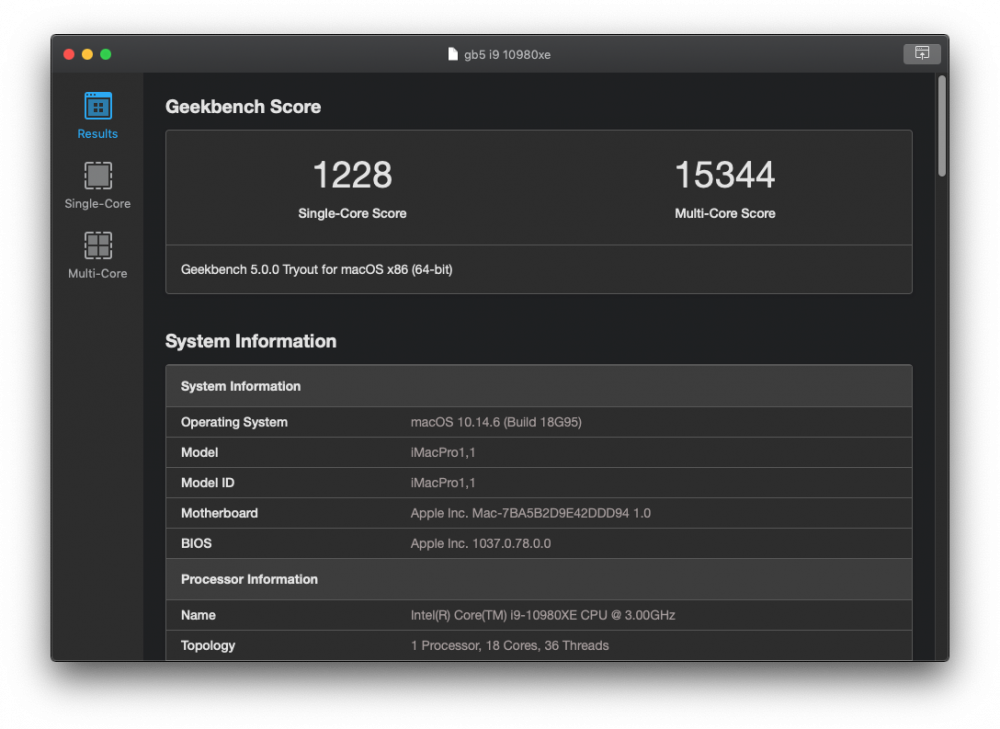Open the Results sidebar section

[98, 115]
